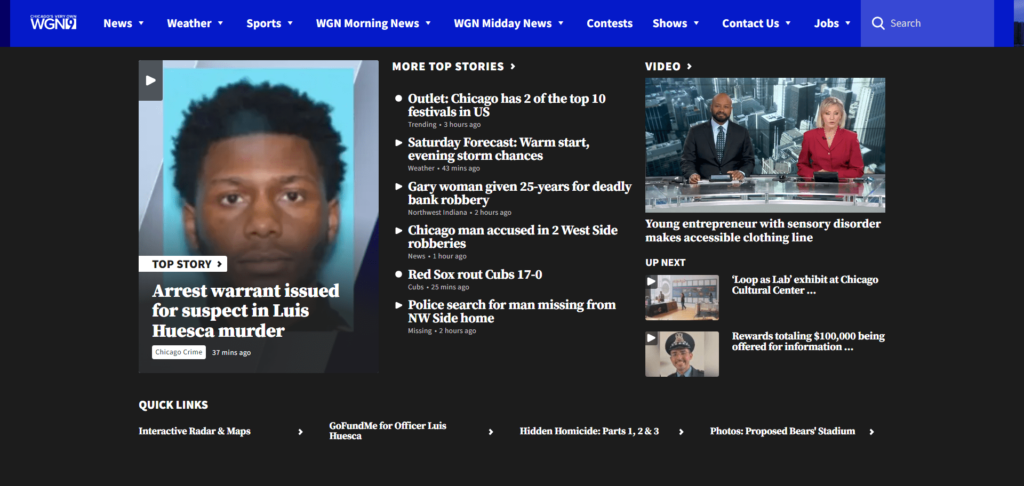Open 'Loop as Lab' exhibit video title
Screen dimensions: 1024x486
805,285
